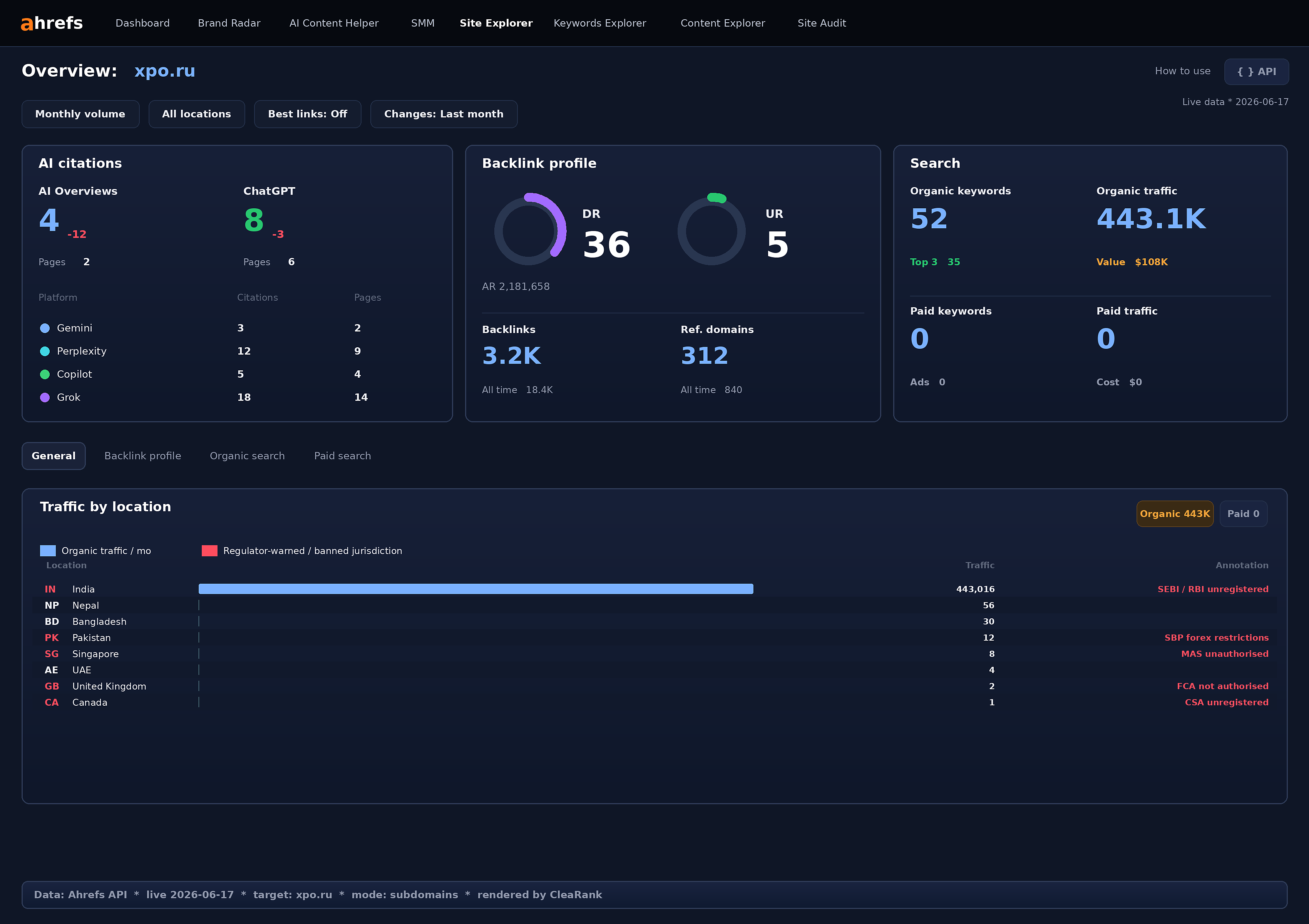Image resolution: width=1309 pixels, height=924 pixels.
Task: Switch to the Backlink profile tab
Action: [142, 456]
